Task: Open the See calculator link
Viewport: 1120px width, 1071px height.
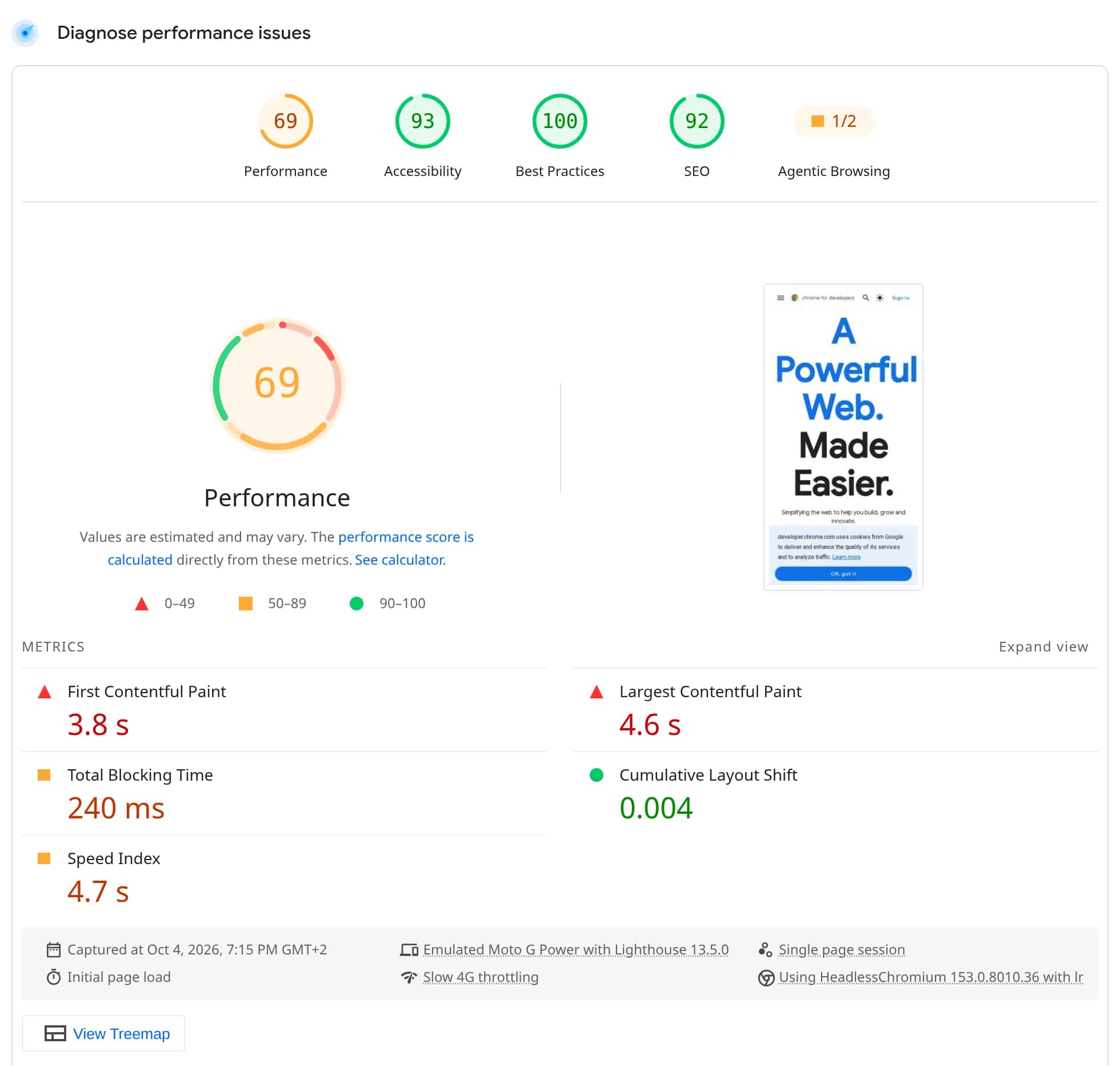Action: tap(400, 560)
